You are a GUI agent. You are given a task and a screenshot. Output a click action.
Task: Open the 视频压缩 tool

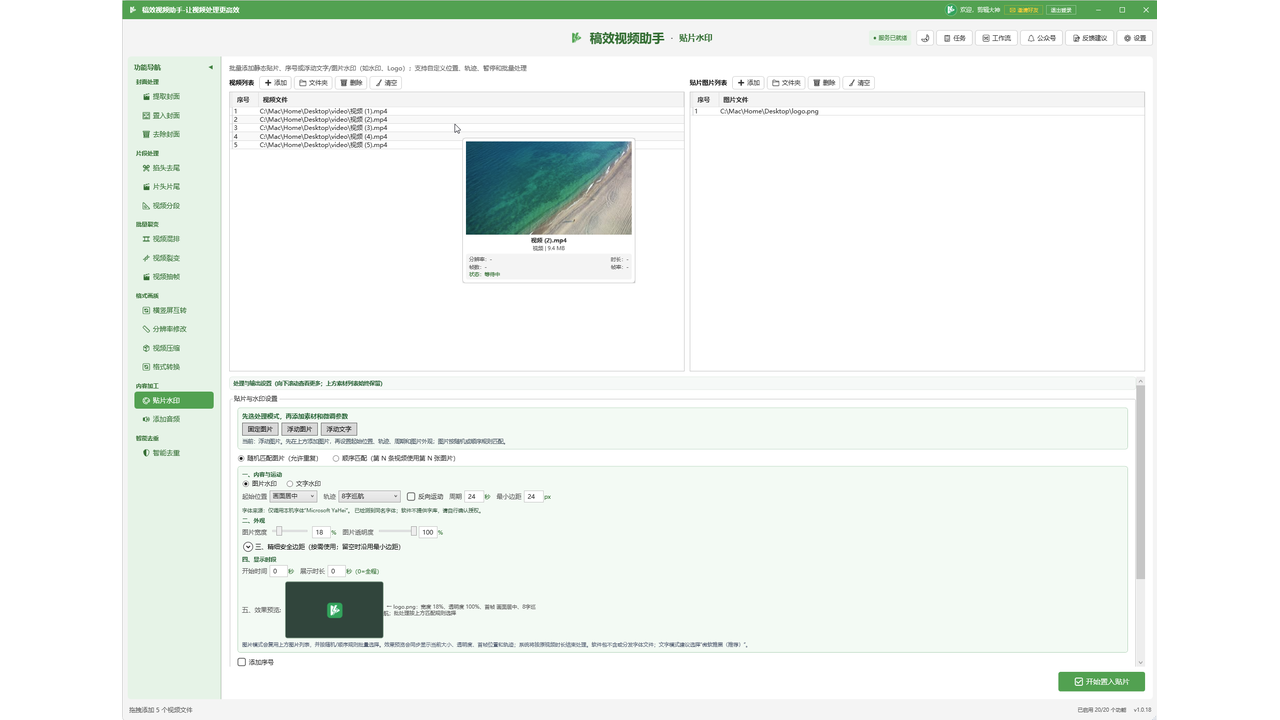click(173, 348)
